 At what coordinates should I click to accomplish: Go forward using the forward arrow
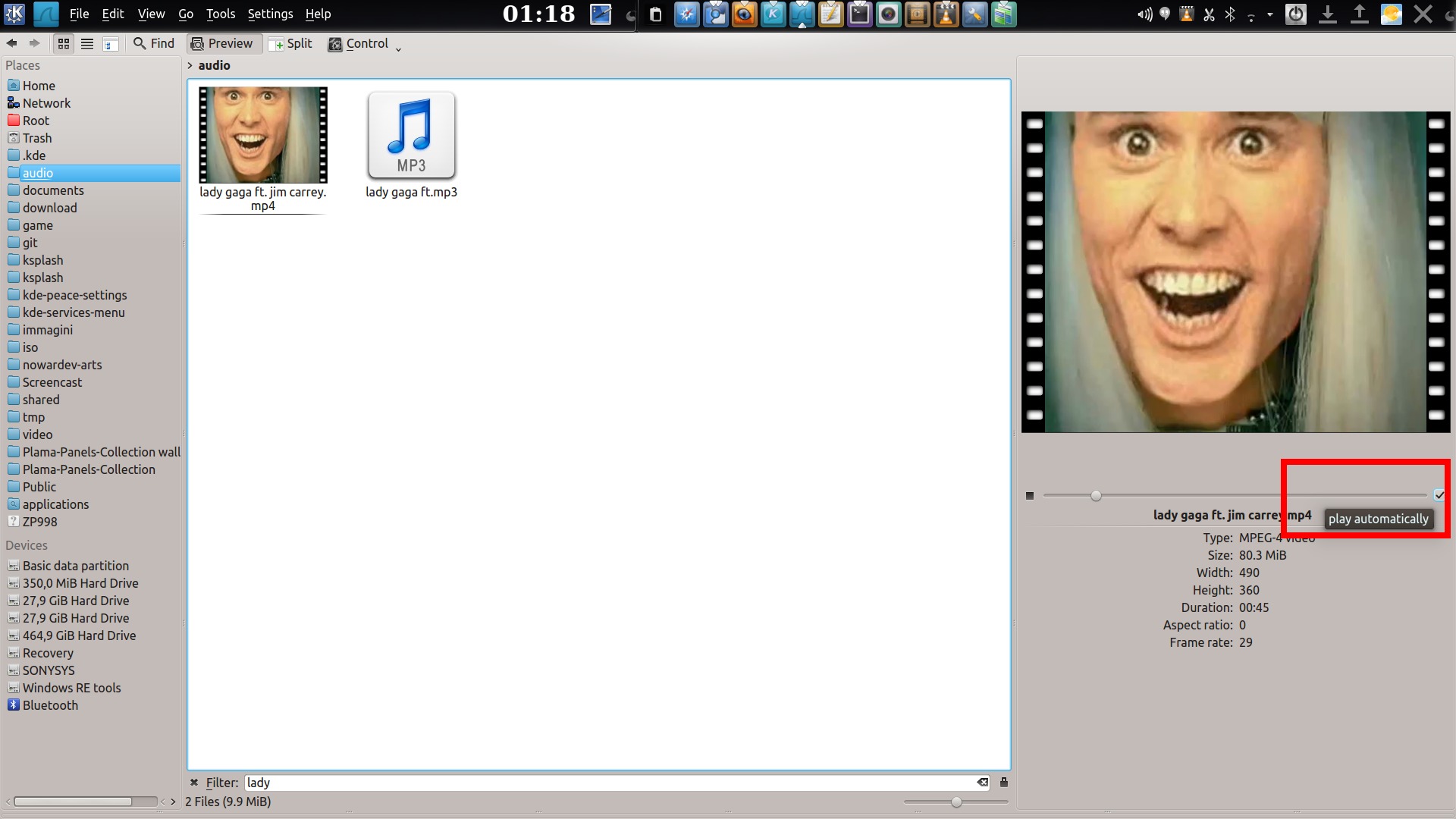tap(34, 43)
